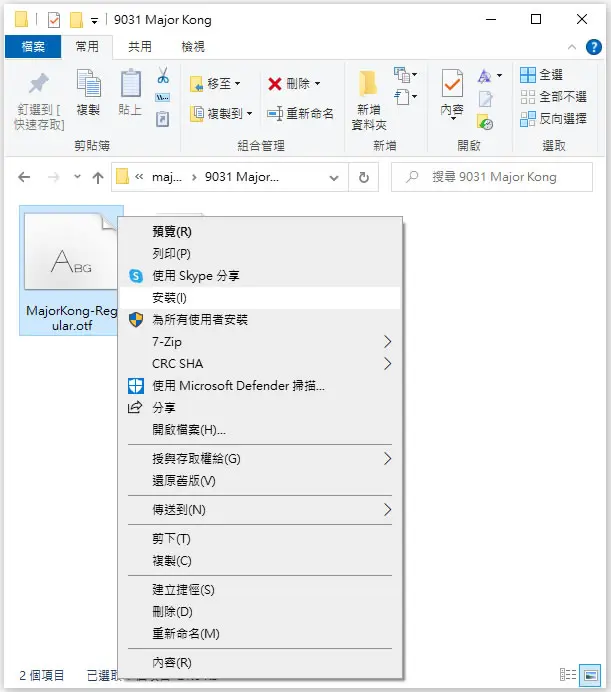Open the View ribbon tab
This screenshot has height=692, width=611.
coord(193,47)
